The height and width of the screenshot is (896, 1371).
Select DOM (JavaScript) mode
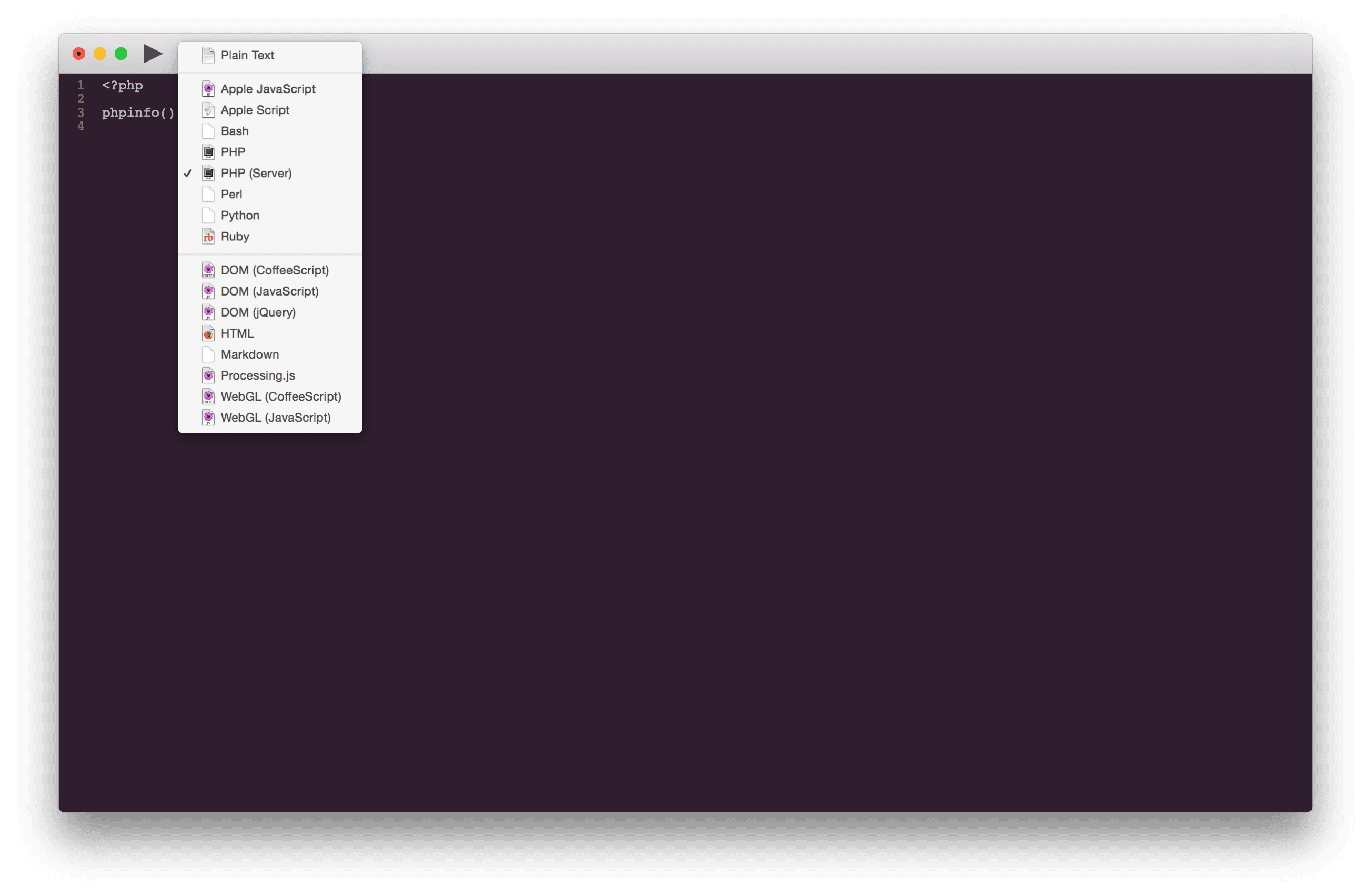[x=270, y=291]
